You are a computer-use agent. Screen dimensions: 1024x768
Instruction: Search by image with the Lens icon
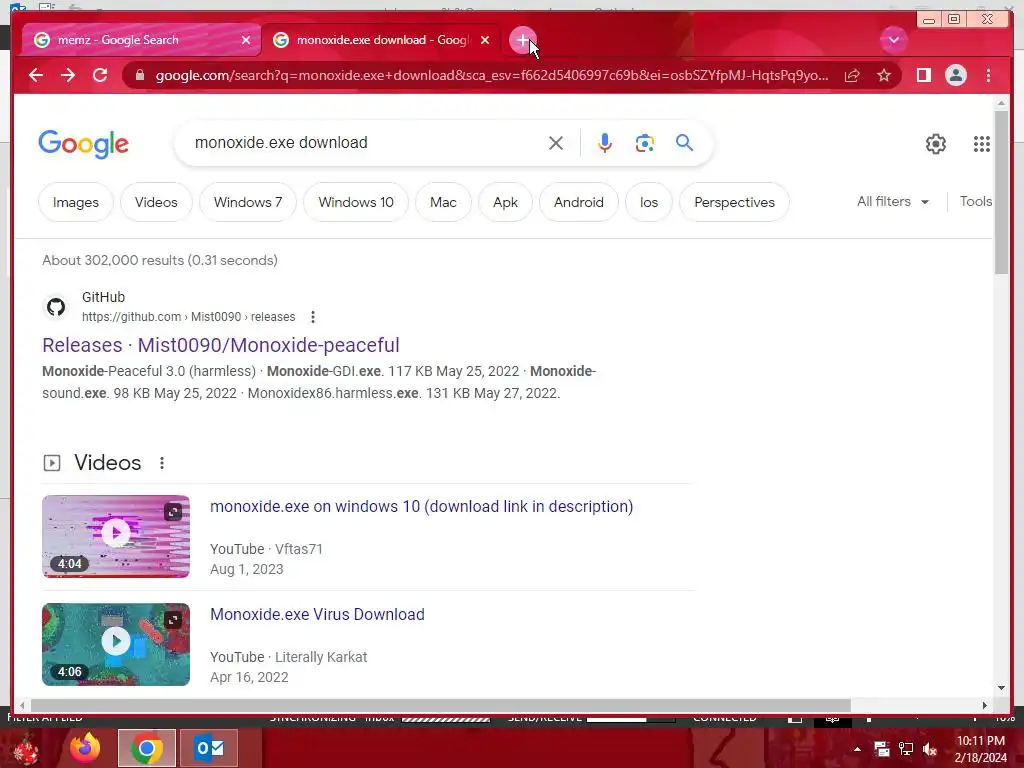pos(645,143)
